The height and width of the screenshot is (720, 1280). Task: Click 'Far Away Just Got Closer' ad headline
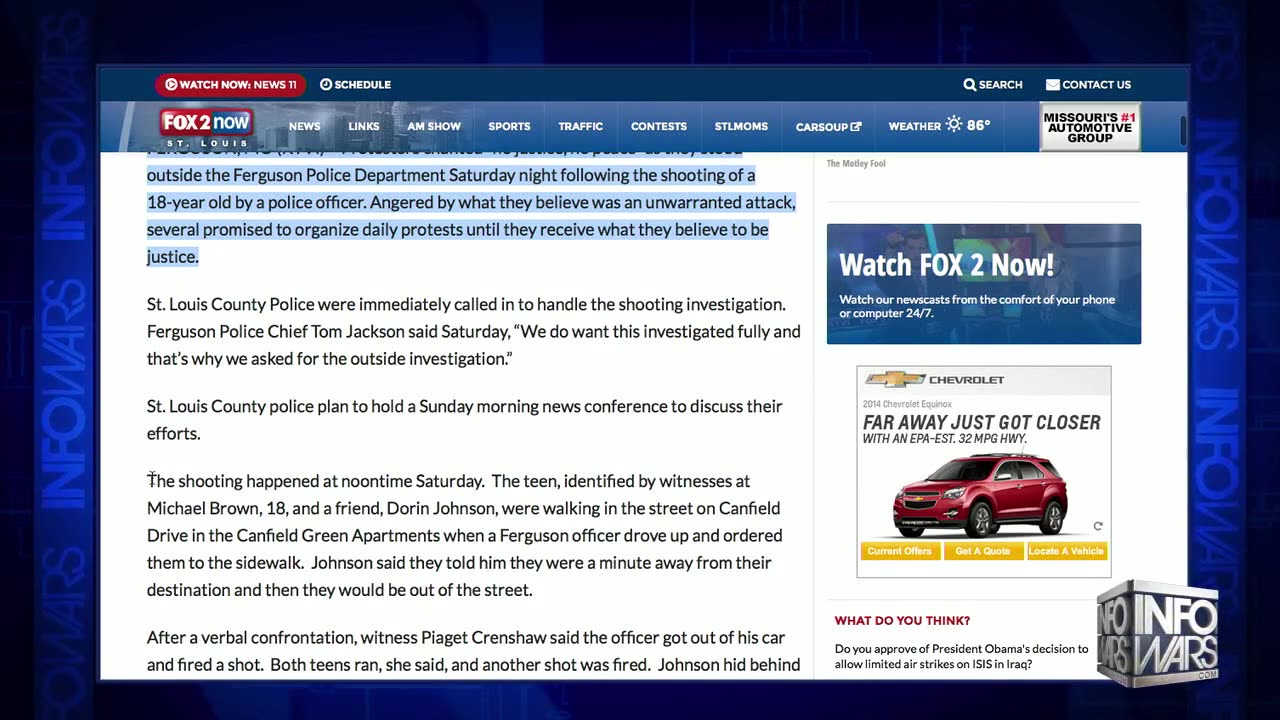pos(982,422)
